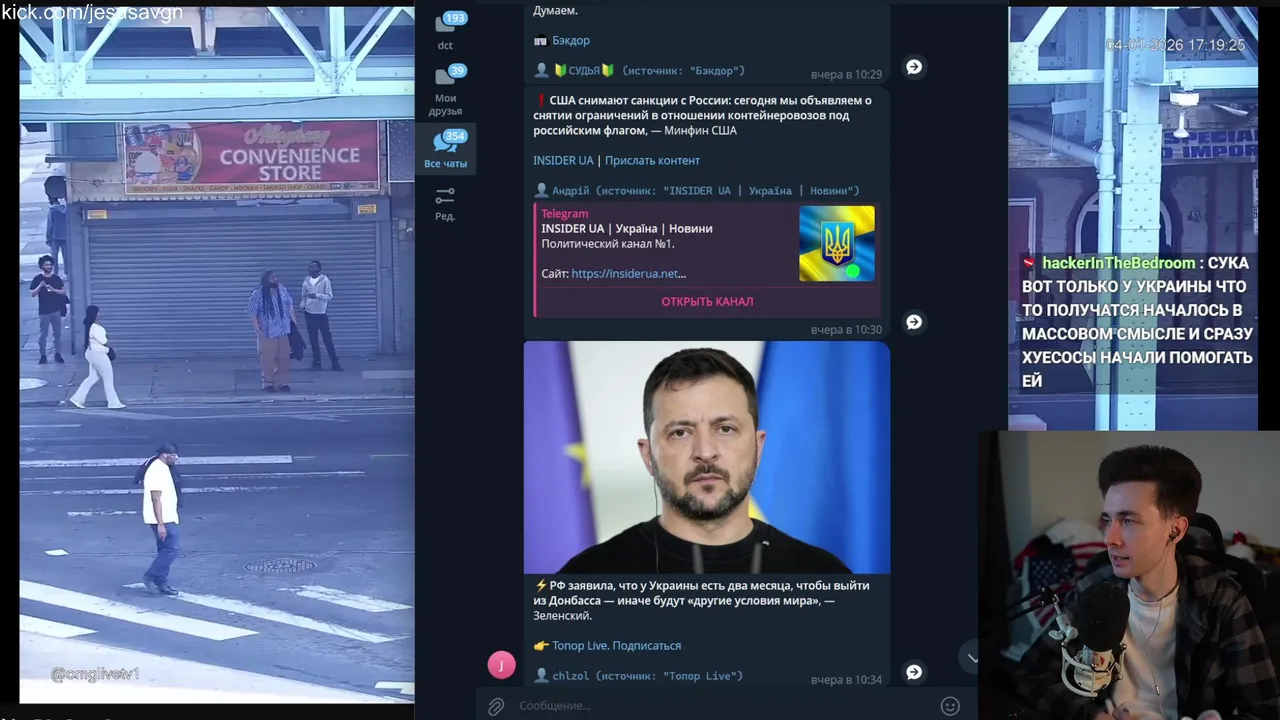Click the РФ заявила message caption

click(x=701, y=601)
